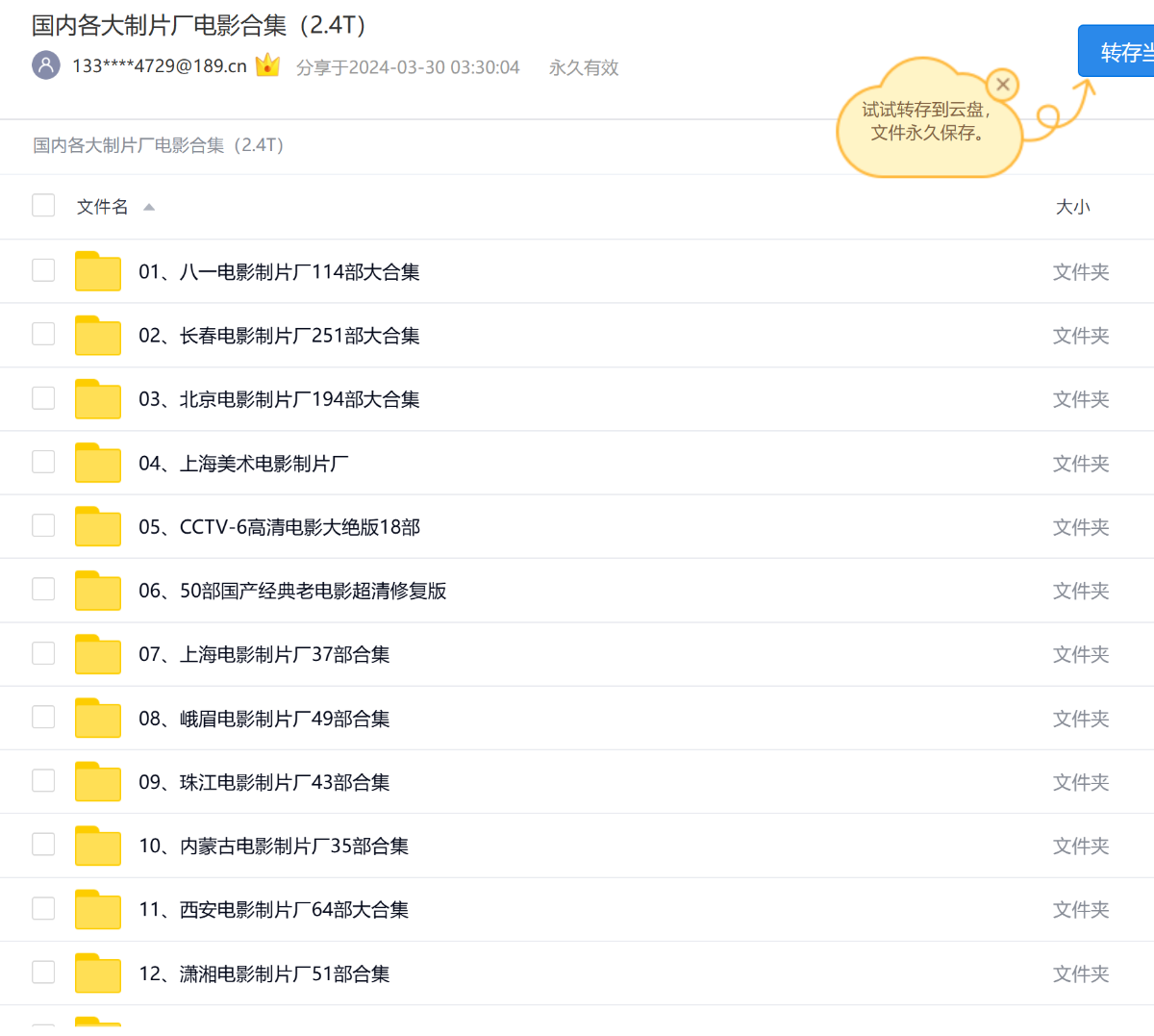
Task: Sort files by 大小 column header
Action: point(1072,207)
